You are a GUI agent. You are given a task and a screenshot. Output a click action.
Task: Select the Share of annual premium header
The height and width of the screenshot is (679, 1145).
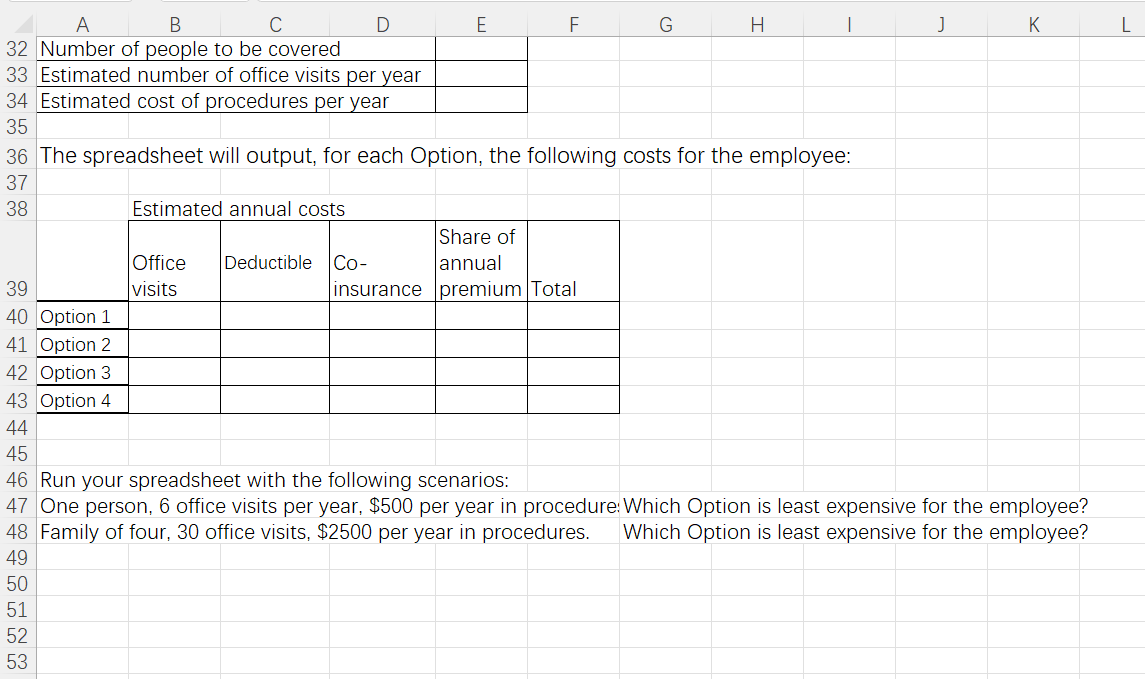[x=480, y=262]
